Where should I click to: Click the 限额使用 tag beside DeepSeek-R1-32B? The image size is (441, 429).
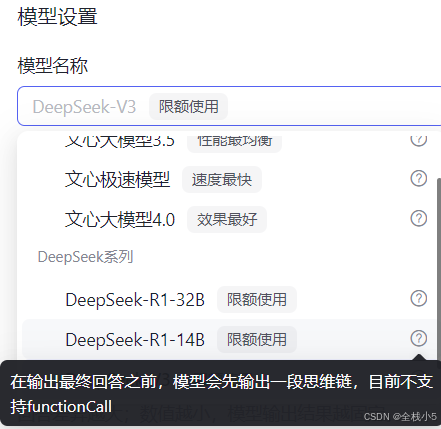(x=257, y=299)
